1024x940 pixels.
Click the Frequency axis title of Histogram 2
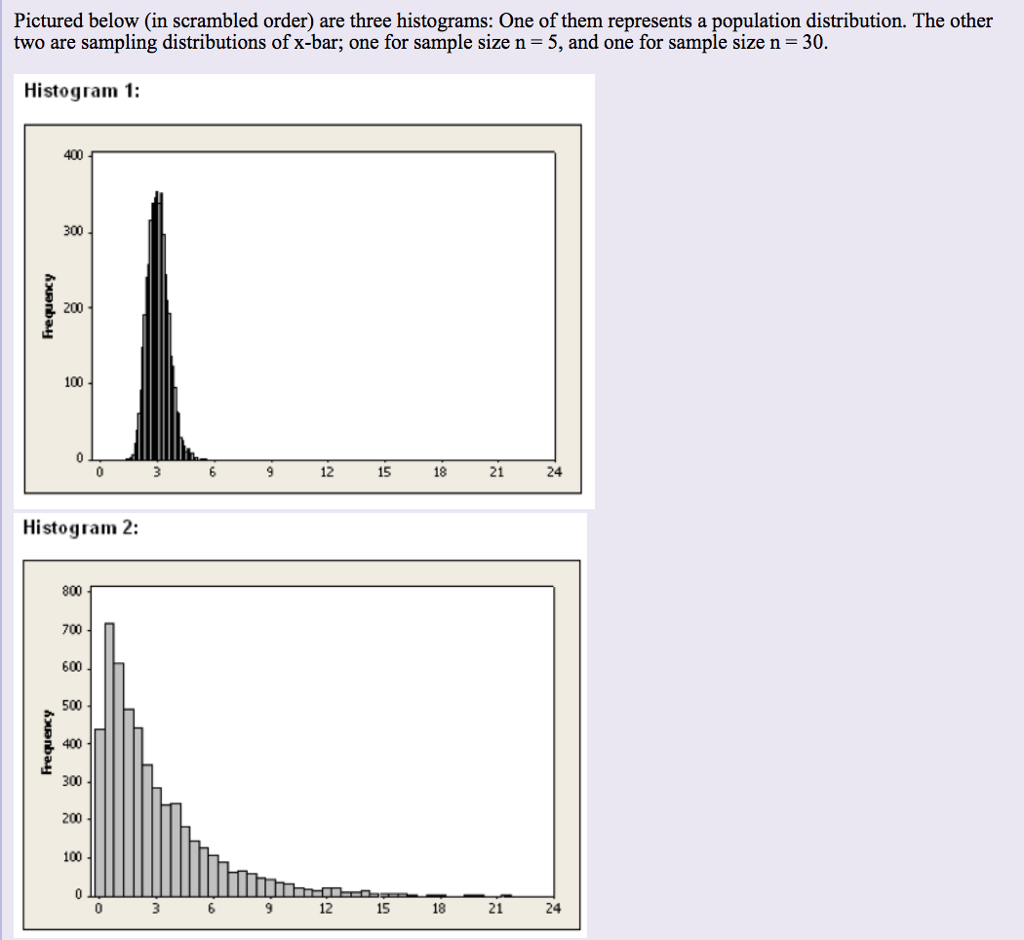coord(46,742)
